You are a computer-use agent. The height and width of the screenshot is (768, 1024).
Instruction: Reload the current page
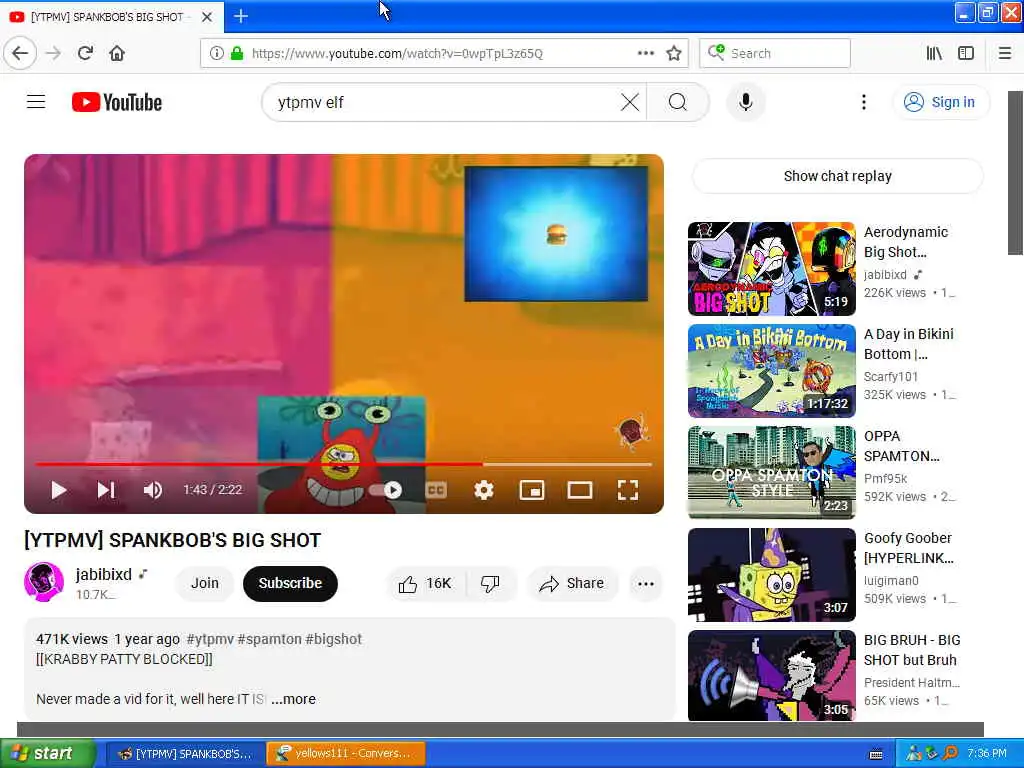85,53
